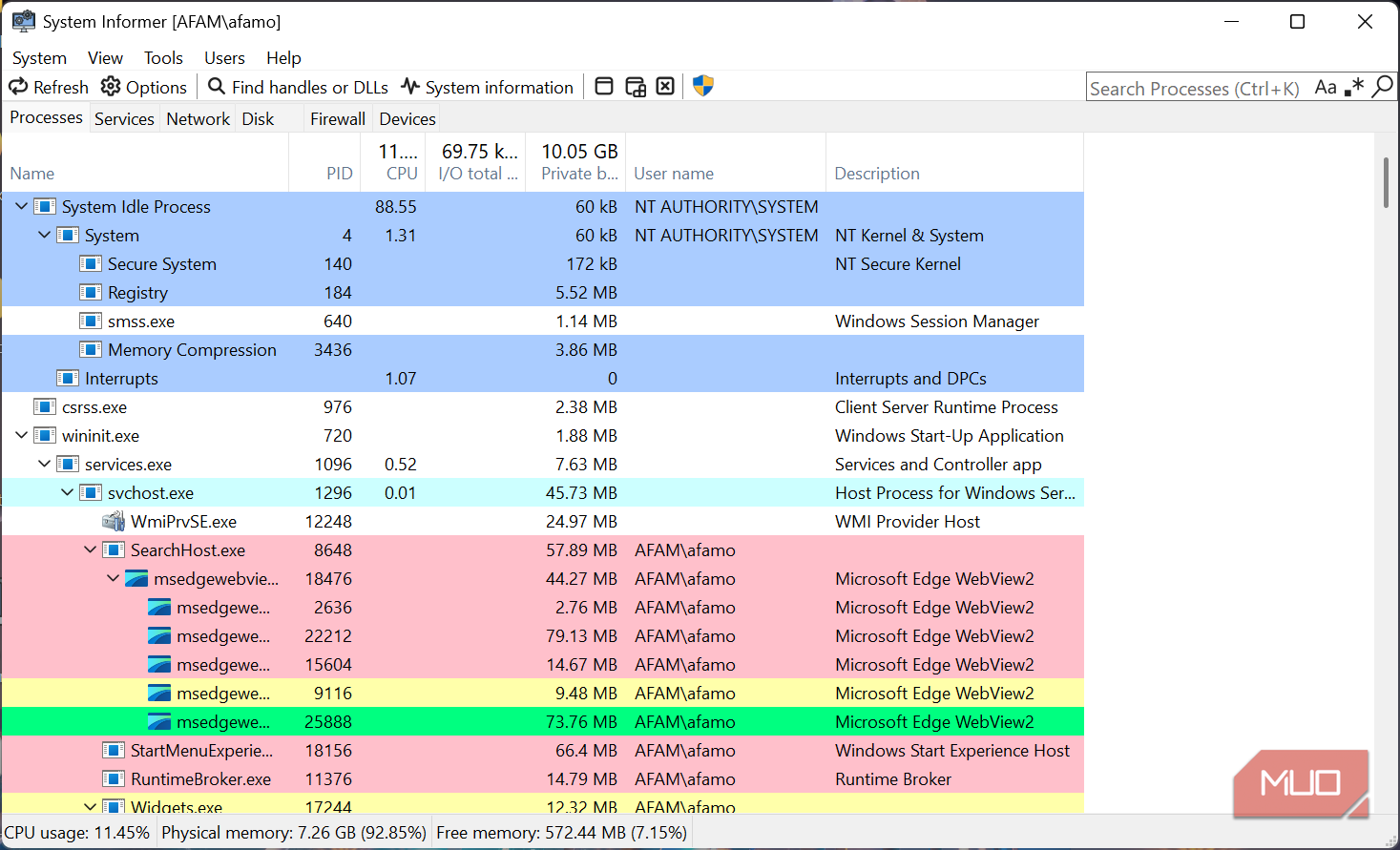Click the Refresh toolbar button
Viewport: 1400px width, 850px height.
49,87
